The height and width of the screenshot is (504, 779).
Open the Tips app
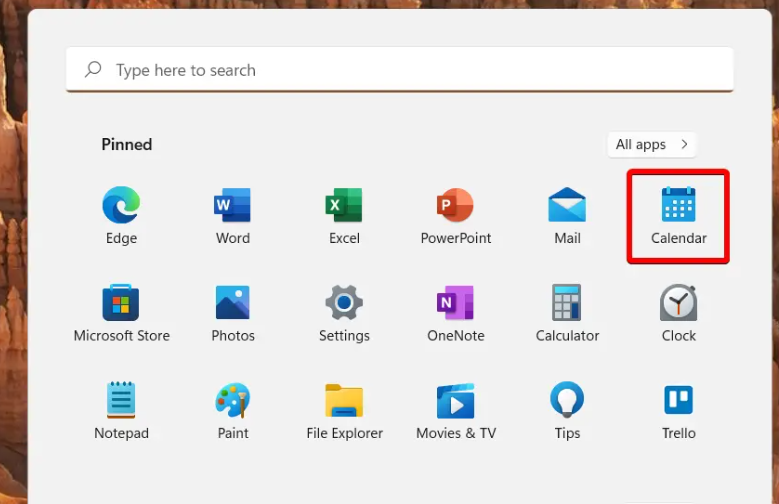(x=567, y=399)
